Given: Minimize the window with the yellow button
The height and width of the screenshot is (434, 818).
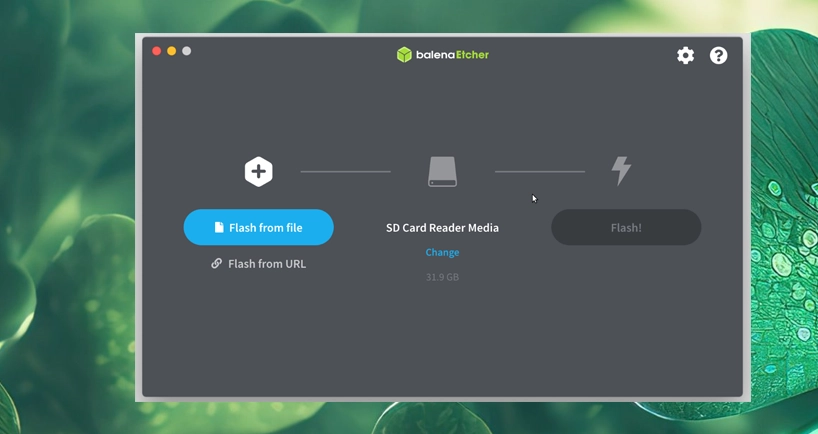Looking at the screenshot, I should point(172,51).
